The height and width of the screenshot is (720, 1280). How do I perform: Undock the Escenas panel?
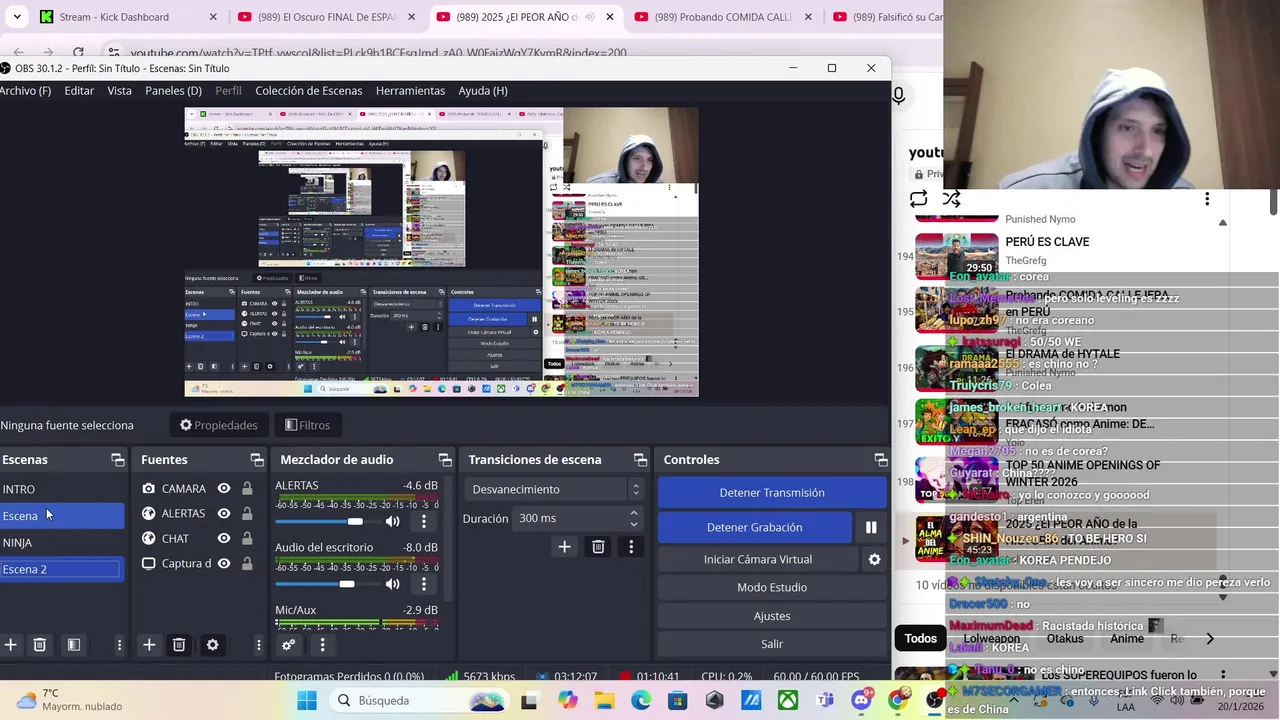[118, 460]
